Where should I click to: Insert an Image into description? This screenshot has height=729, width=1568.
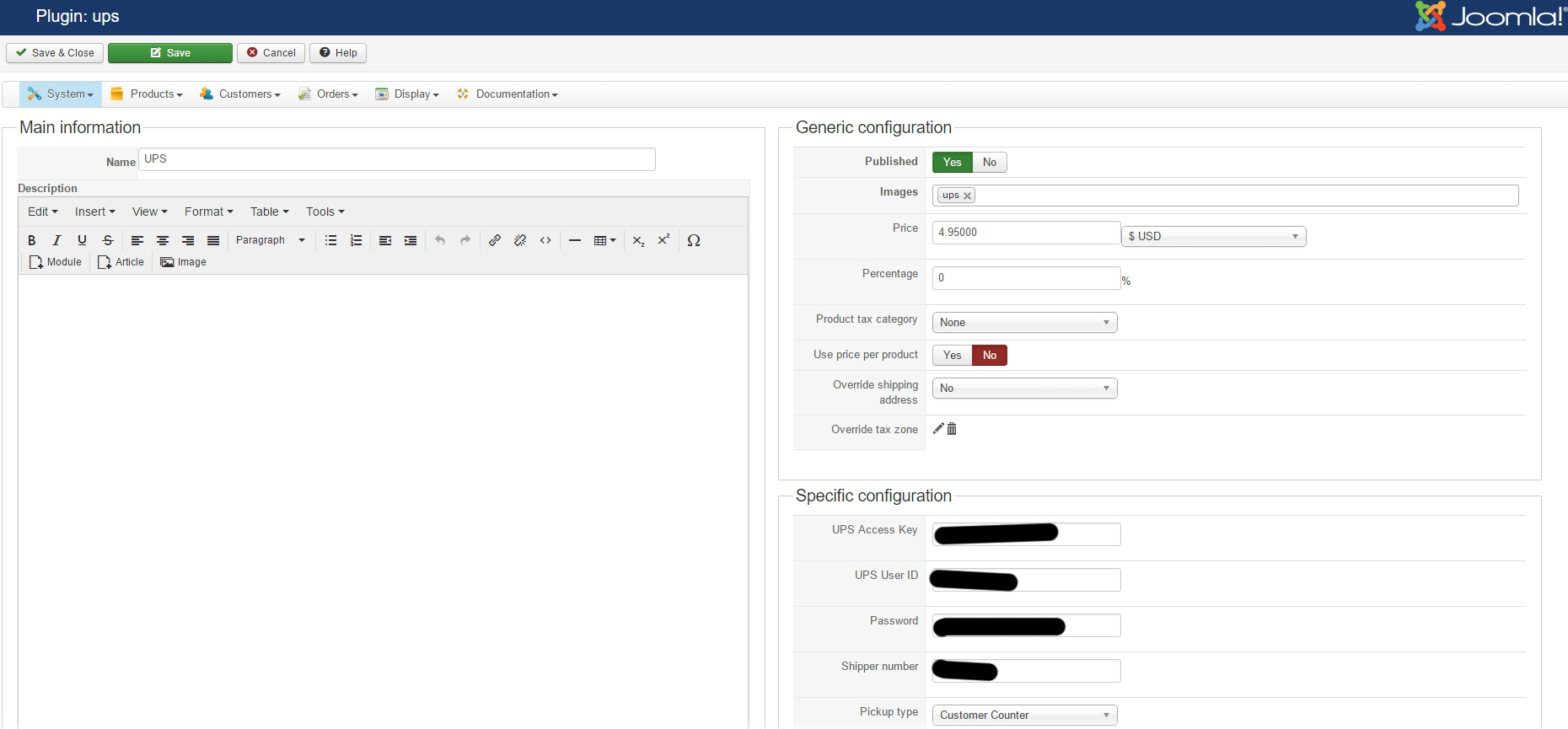coord(183,262)
